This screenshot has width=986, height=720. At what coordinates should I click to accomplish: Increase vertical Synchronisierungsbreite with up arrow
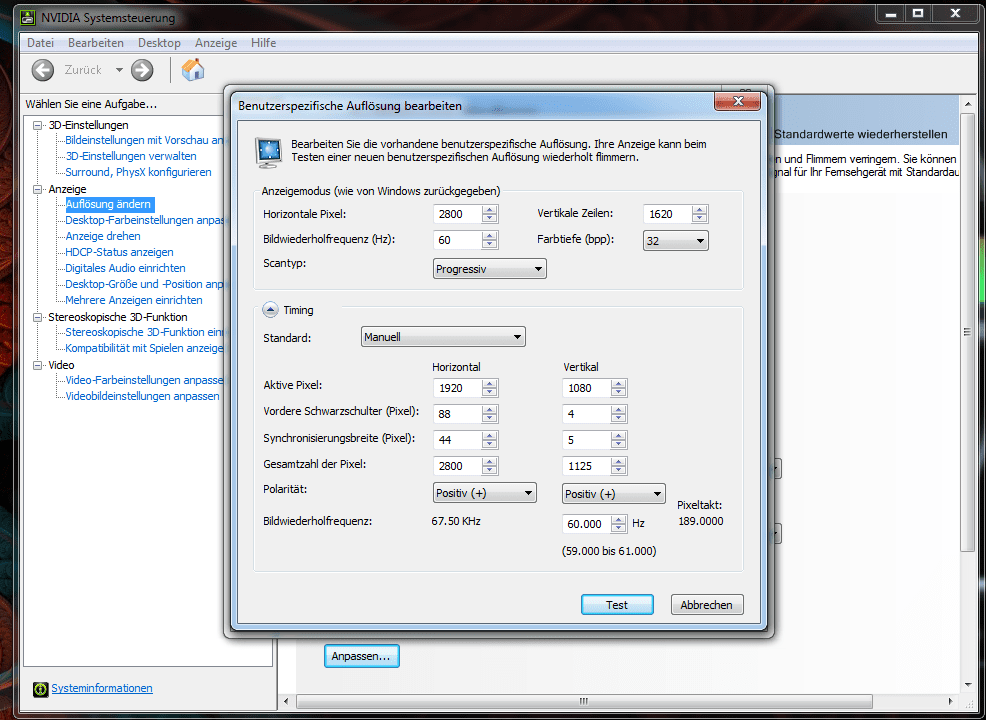tap(619, 436)
